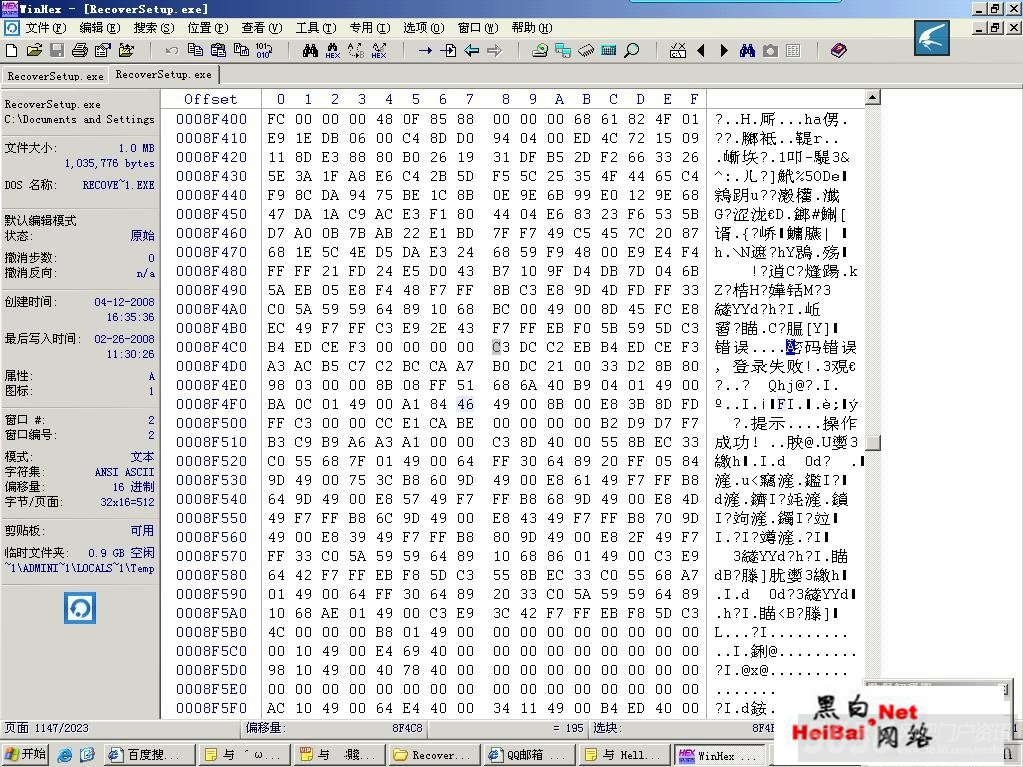Open the checkmark-X options icon
This screenshot has width=1023, height=767.
pos(678,50)
